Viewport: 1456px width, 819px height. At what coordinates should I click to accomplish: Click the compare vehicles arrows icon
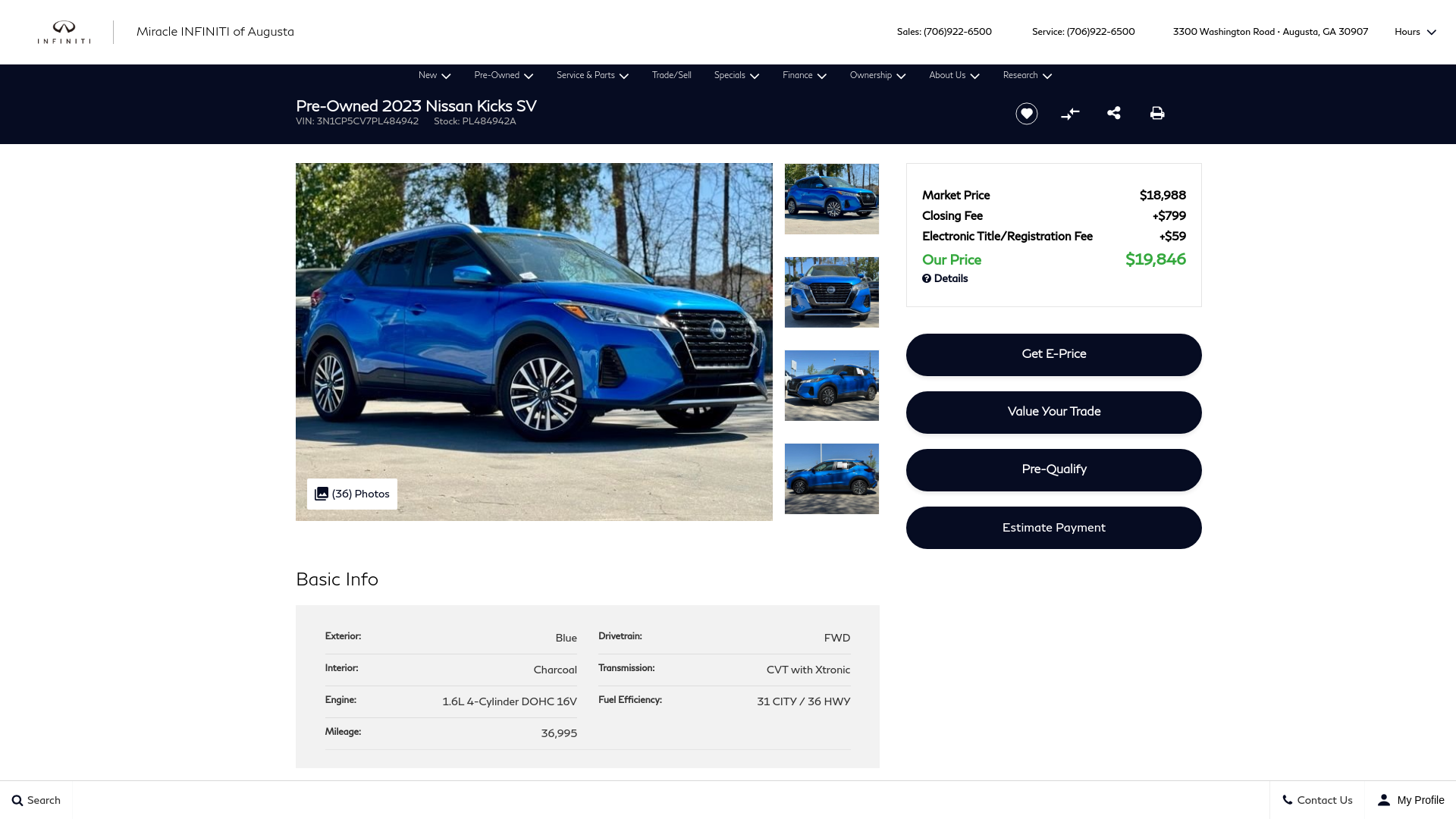click(1070, 114)
